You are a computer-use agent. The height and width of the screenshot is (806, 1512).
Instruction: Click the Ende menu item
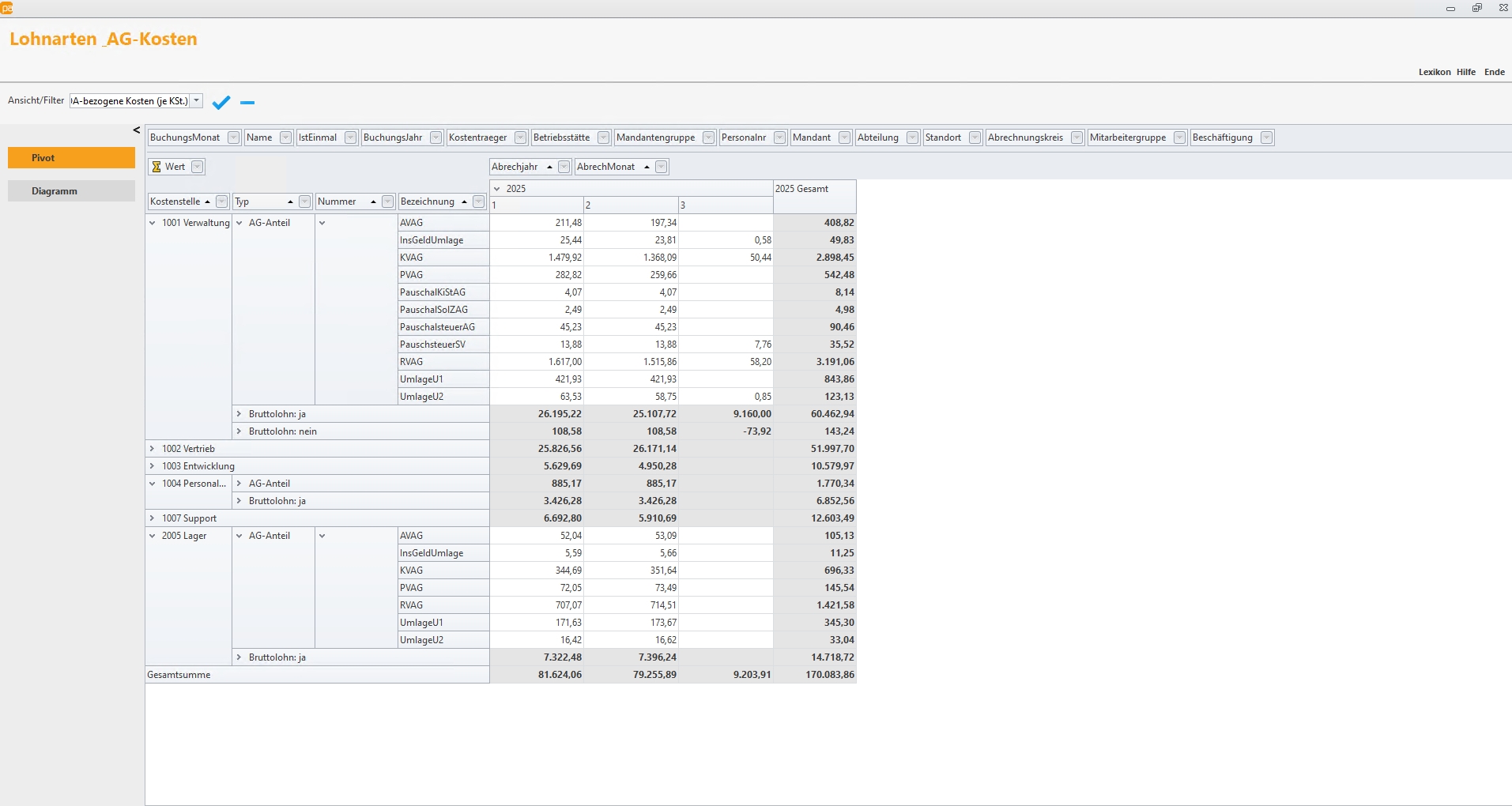coord(1495,72)
